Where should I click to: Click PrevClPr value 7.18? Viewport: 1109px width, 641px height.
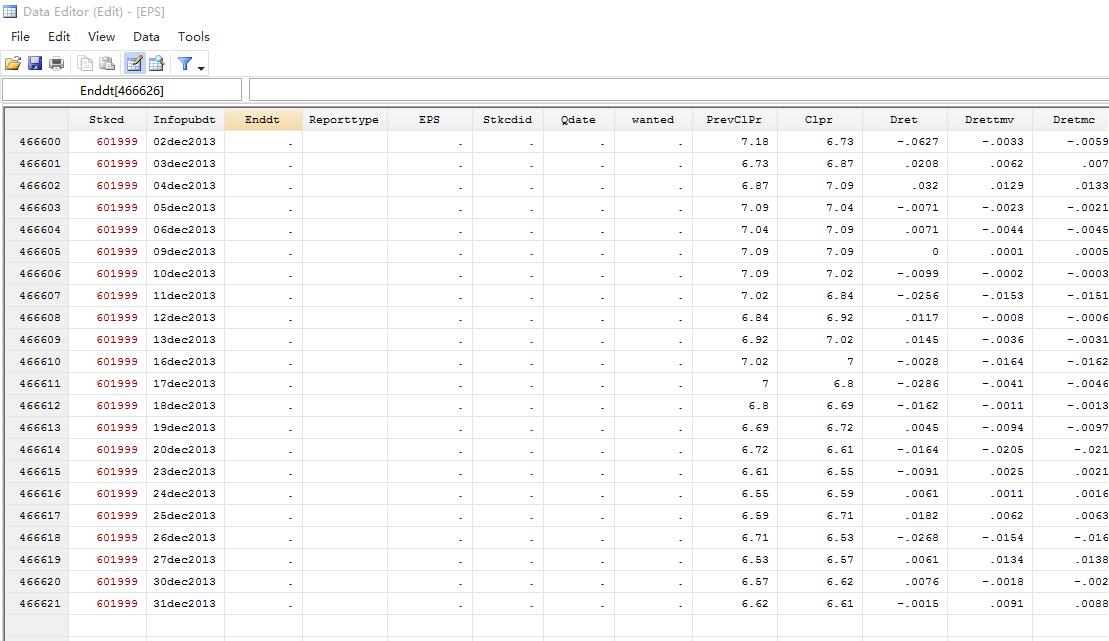[x=734, y=142]
